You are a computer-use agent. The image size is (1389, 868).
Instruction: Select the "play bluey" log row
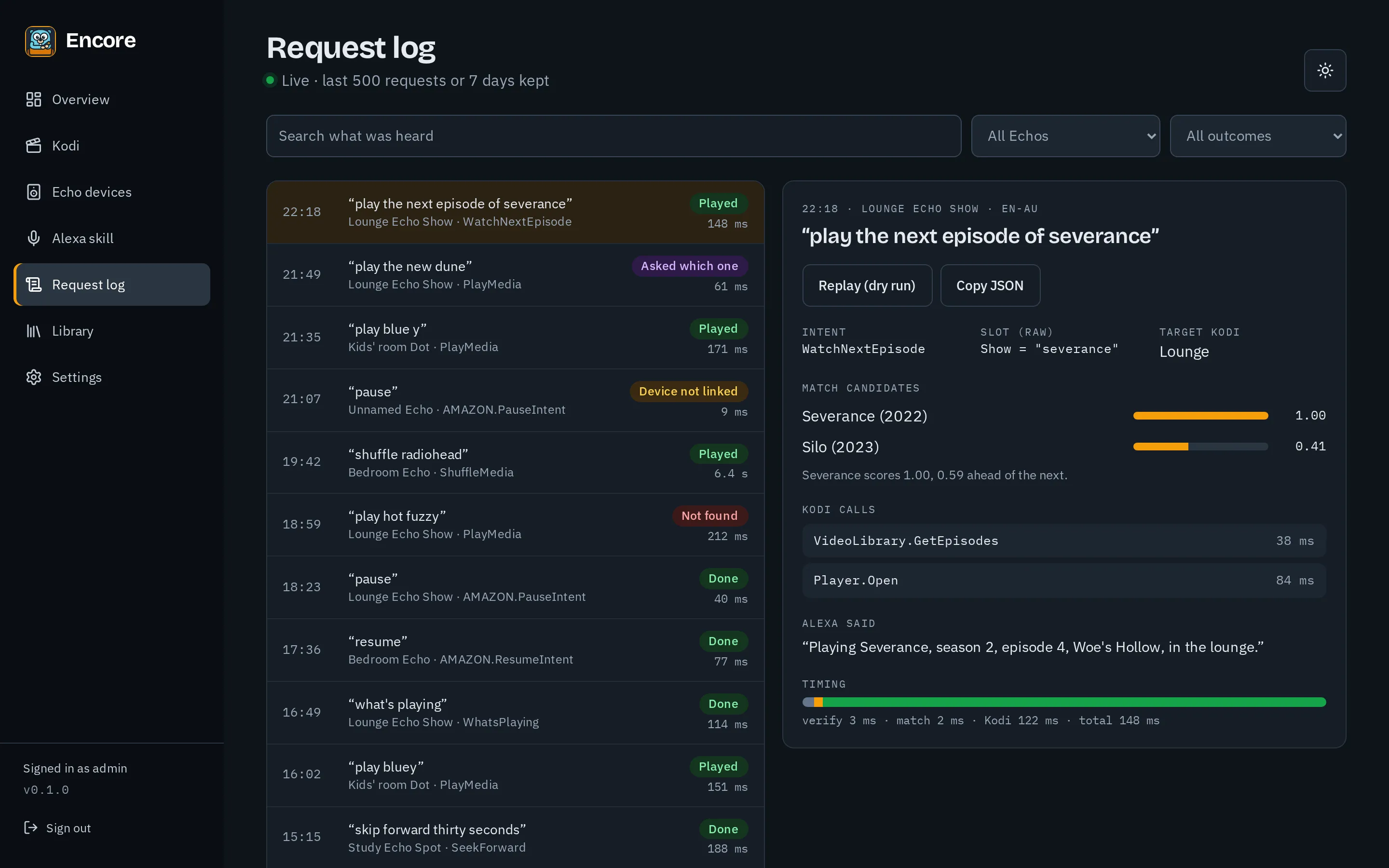[x=516, y=775]
